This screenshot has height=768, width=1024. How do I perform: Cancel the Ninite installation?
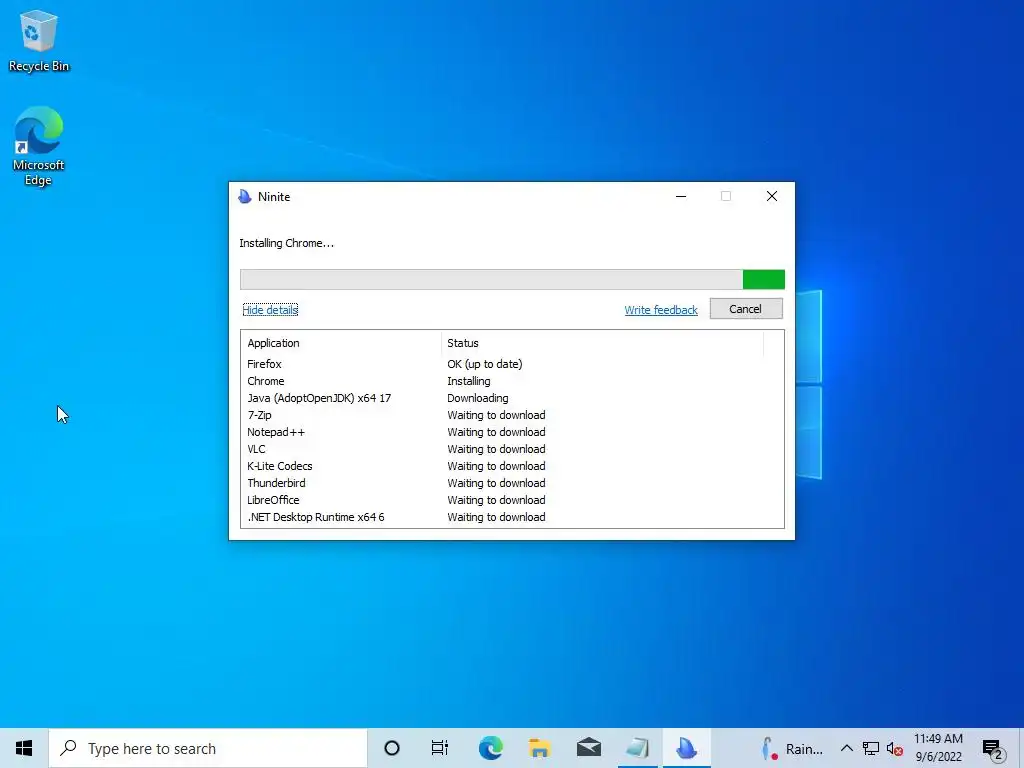[746, 309]
